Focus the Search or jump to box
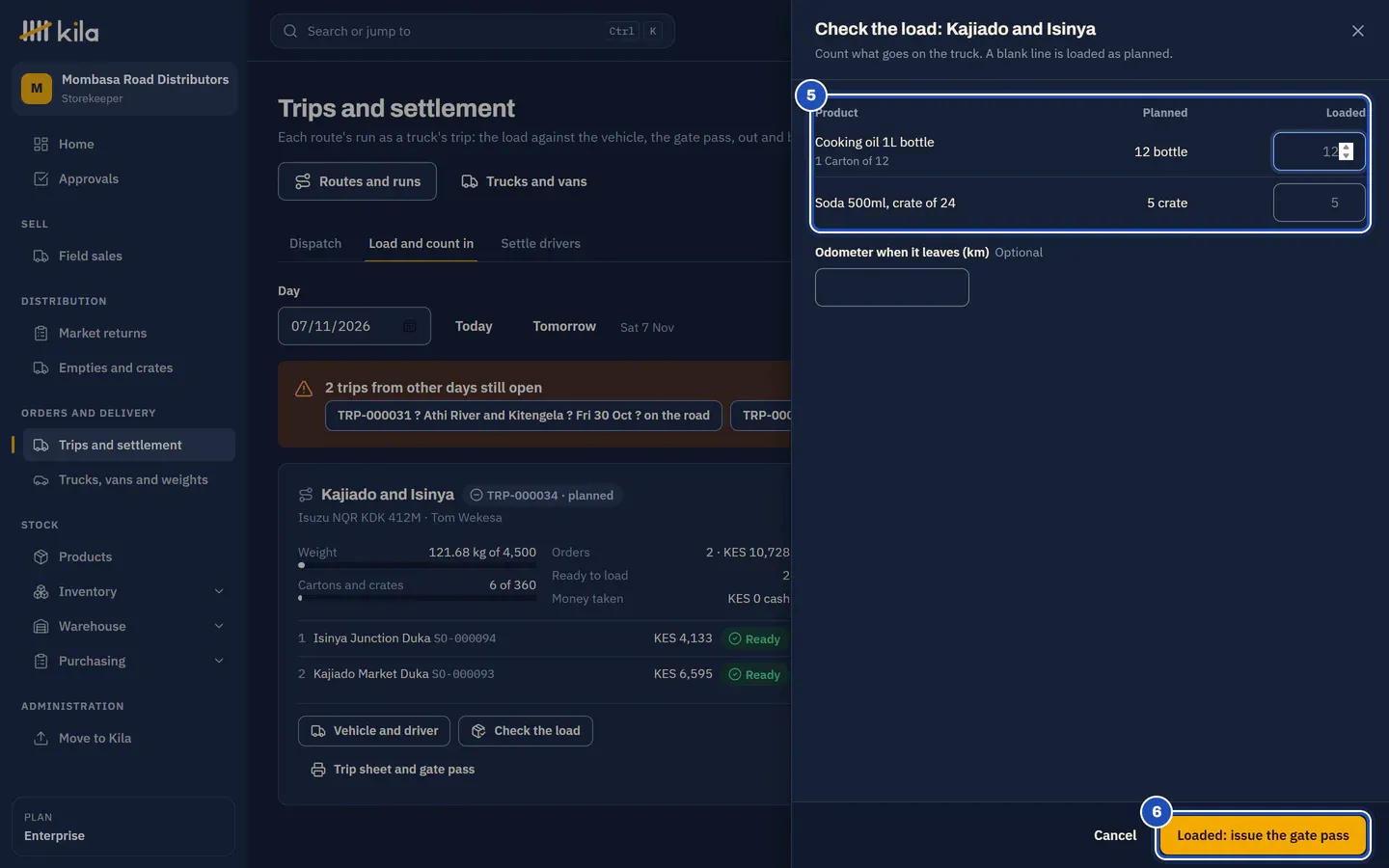This screenshot has width=1389, height=868. (473, 31)
